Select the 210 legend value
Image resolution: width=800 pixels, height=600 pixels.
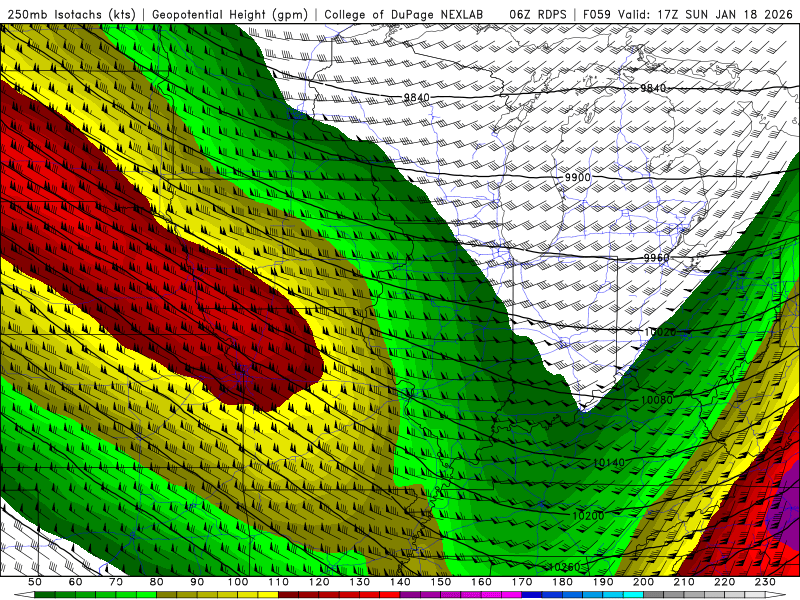[685, 582]
